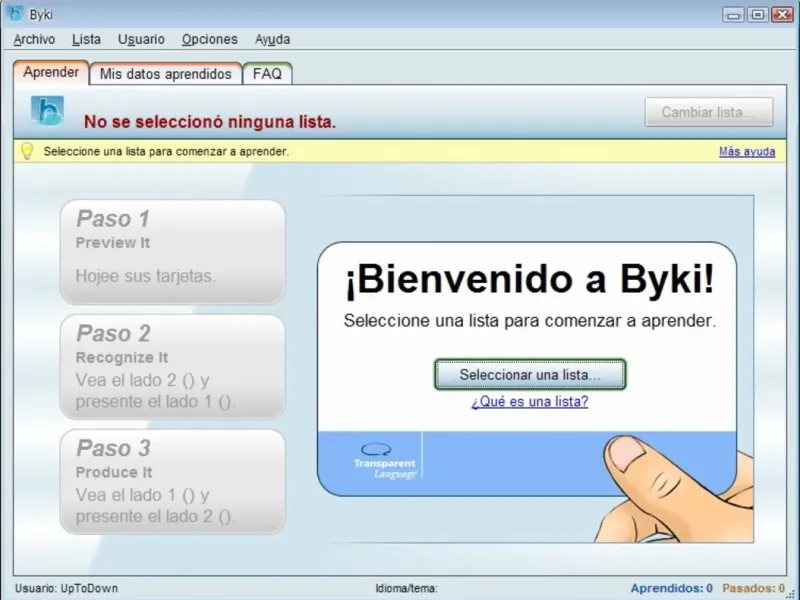The width and height of the screenshot is (800, 600).
Task: Click the hand holding card illustration
Action: 673,490
